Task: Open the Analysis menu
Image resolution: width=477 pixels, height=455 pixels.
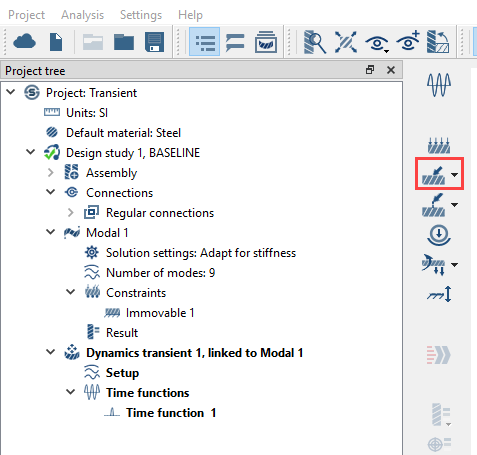Action: [x=82, y=15]
